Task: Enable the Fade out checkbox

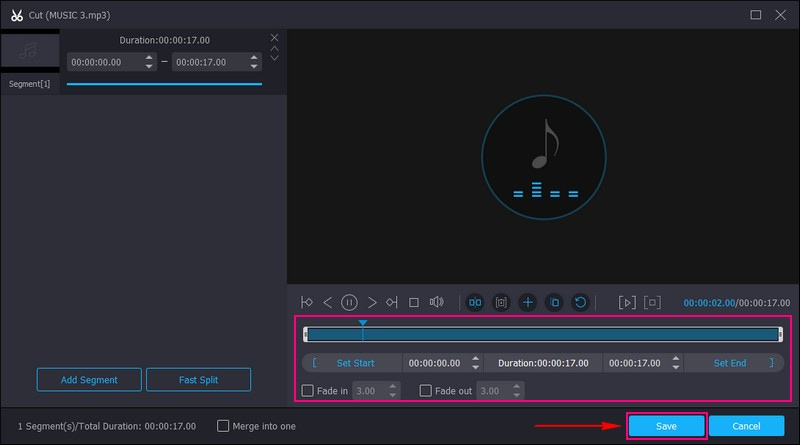Action: (426, 391)
